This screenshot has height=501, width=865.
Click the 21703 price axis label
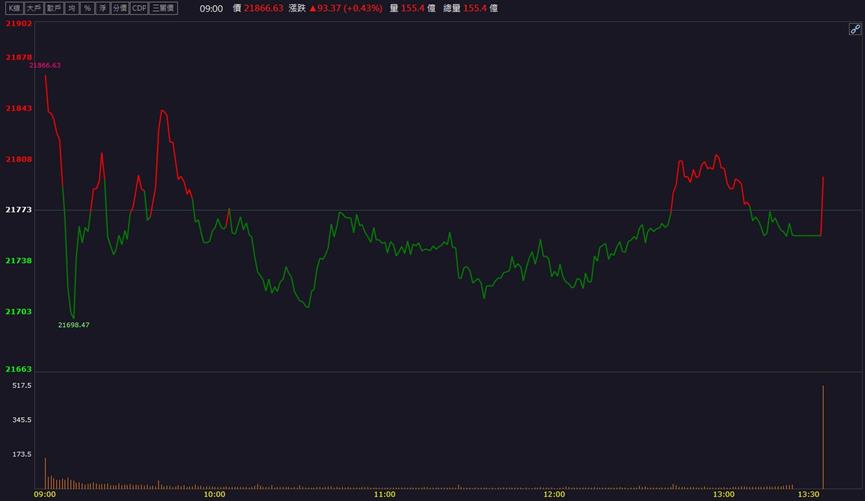click(x=19, y=312)
